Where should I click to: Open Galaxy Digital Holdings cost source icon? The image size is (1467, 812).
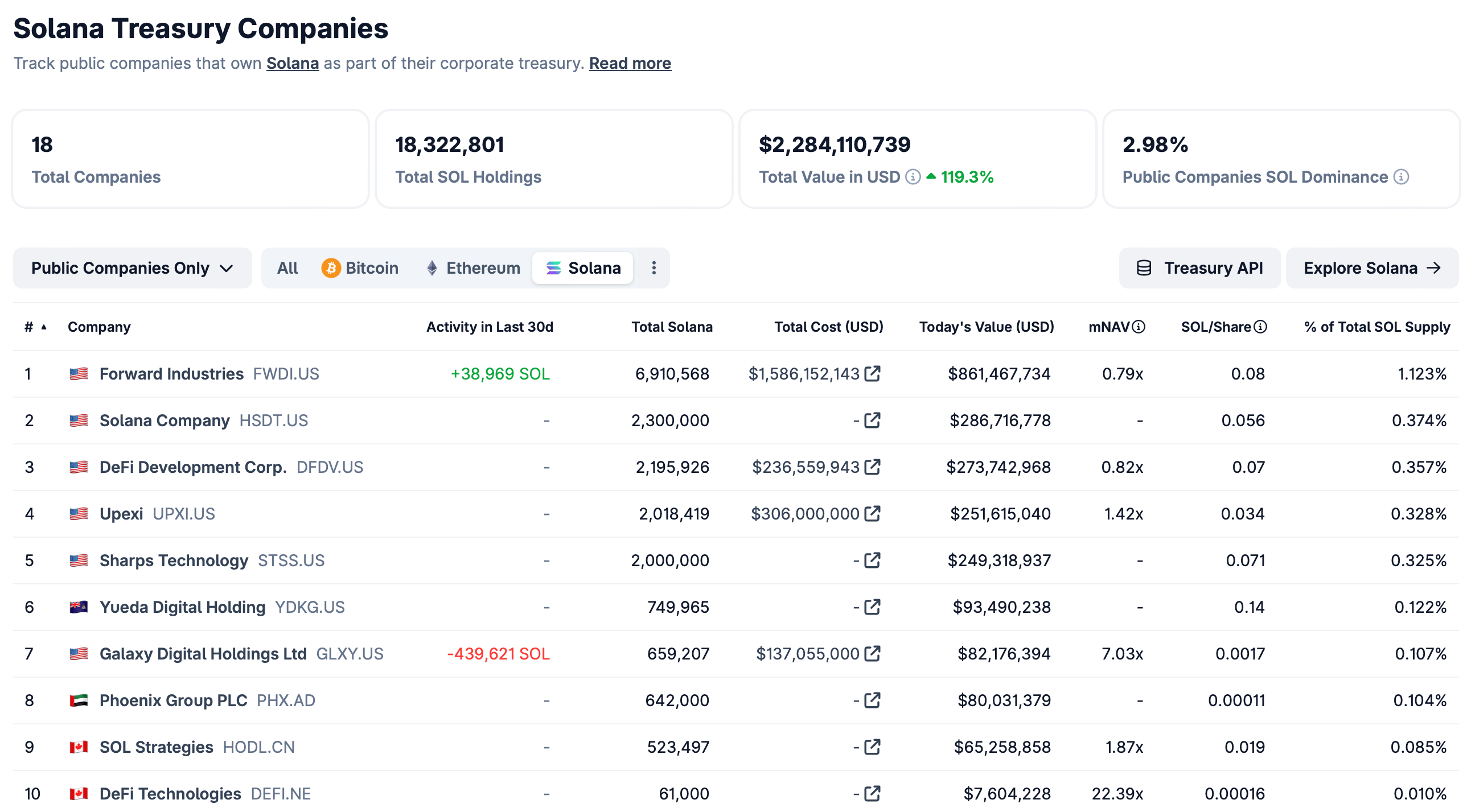click(872, 654)
